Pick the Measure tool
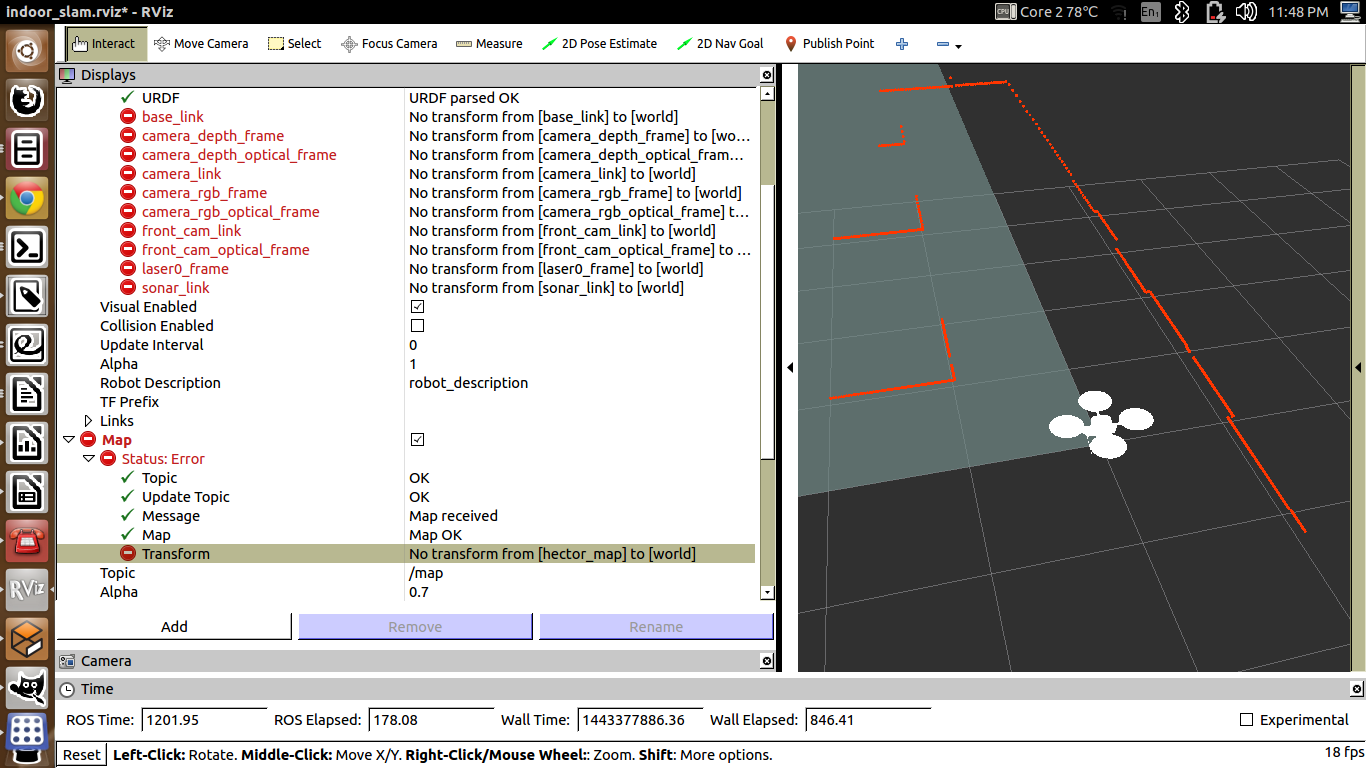 coord(489,44)
